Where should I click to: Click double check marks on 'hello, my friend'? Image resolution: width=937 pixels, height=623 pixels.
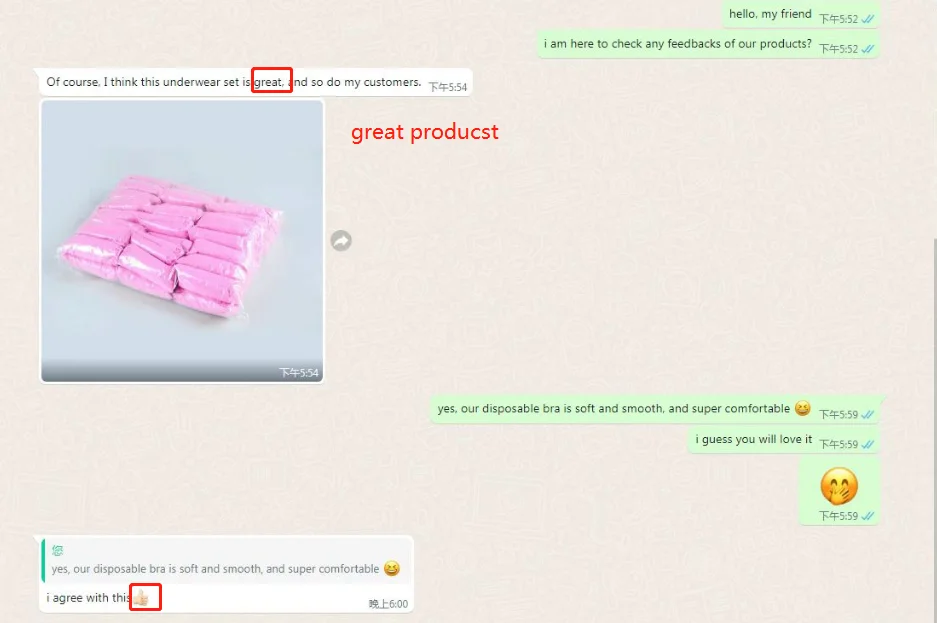click(x=868, y=19)
